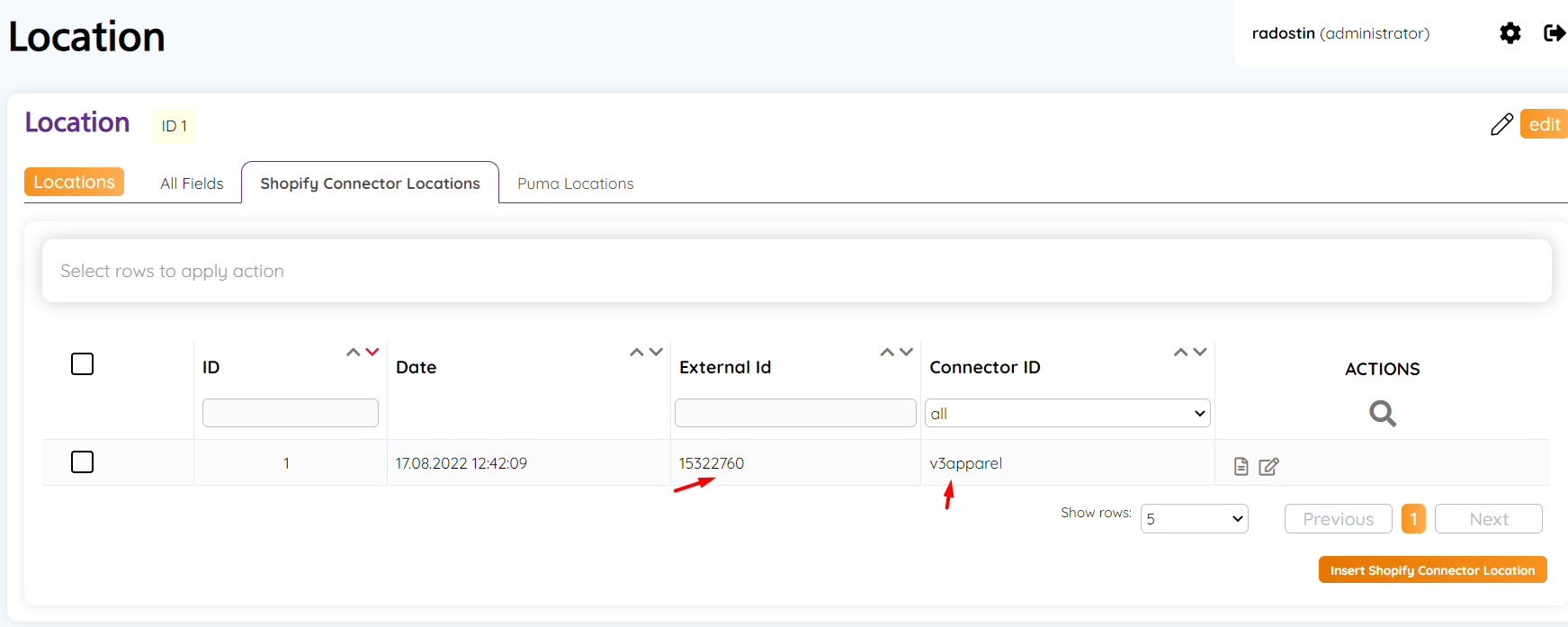Open Show rows dropdown
Screen dimensions: 1568x627
(x=1195, y=518)
